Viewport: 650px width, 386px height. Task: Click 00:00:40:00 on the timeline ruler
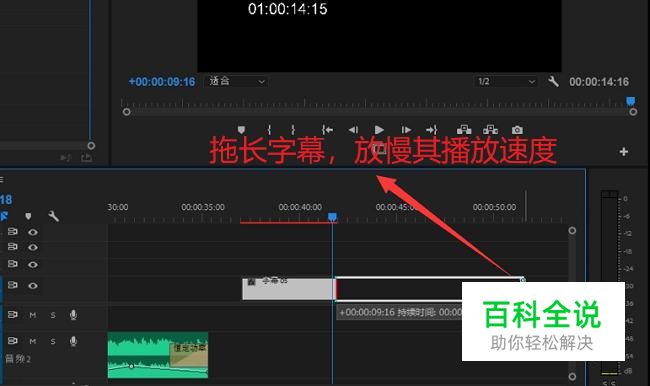click(300, 207)
